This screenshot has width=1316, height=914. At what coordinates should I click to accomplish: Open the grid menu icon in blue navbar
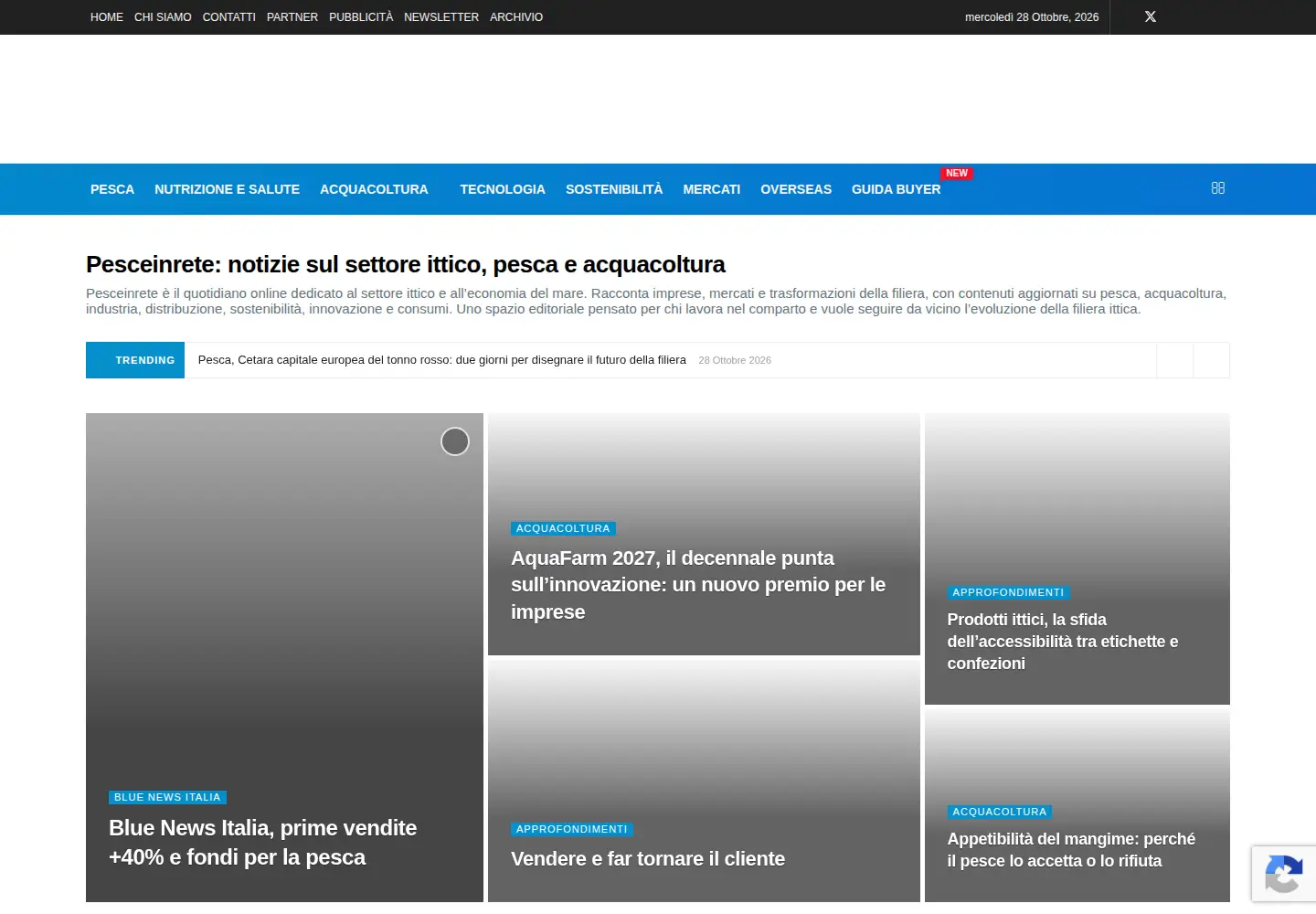(1218, 188)
